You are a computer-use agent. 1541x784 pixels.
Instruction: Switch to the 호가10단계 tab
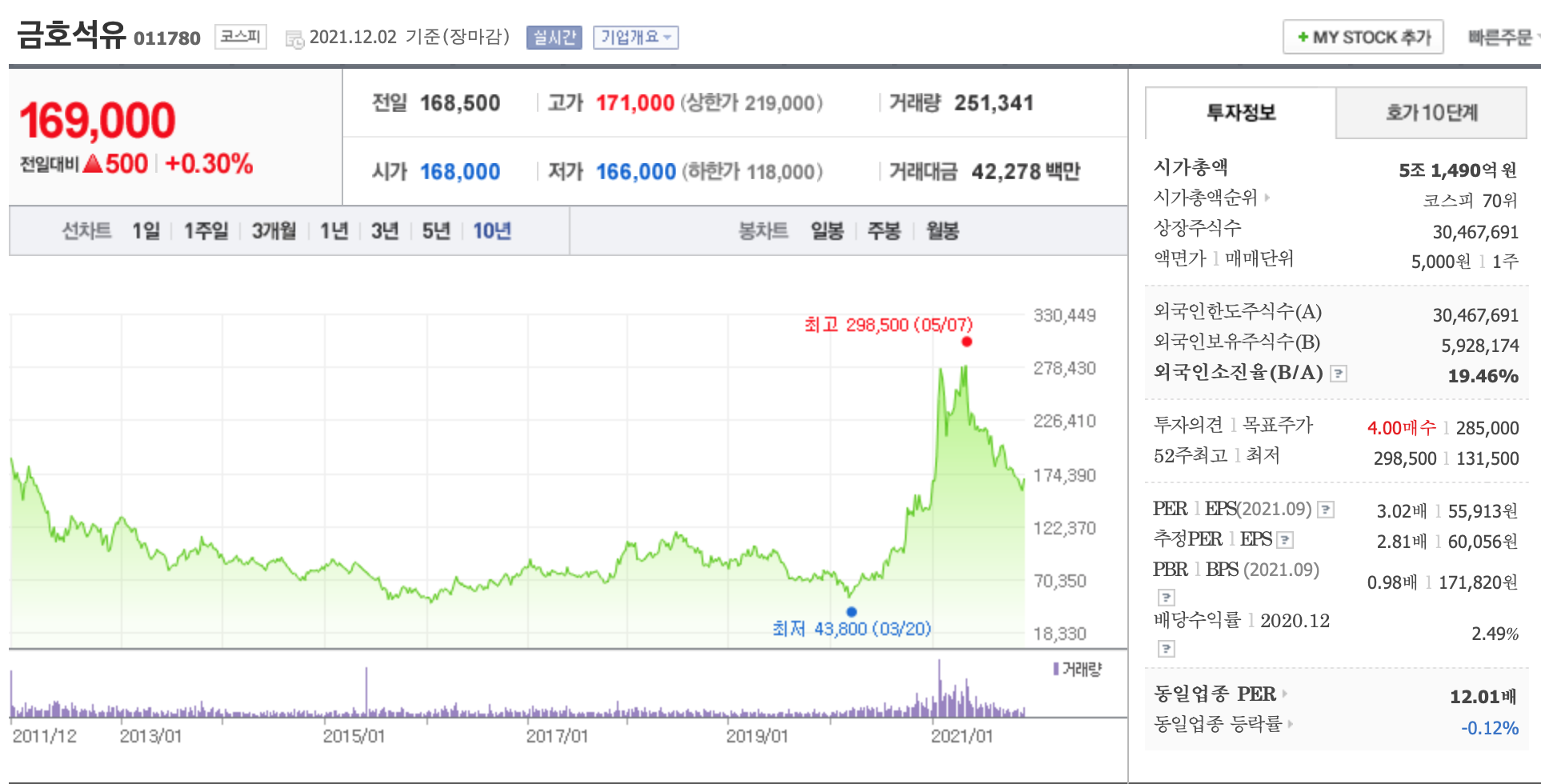pos(1431,113)
